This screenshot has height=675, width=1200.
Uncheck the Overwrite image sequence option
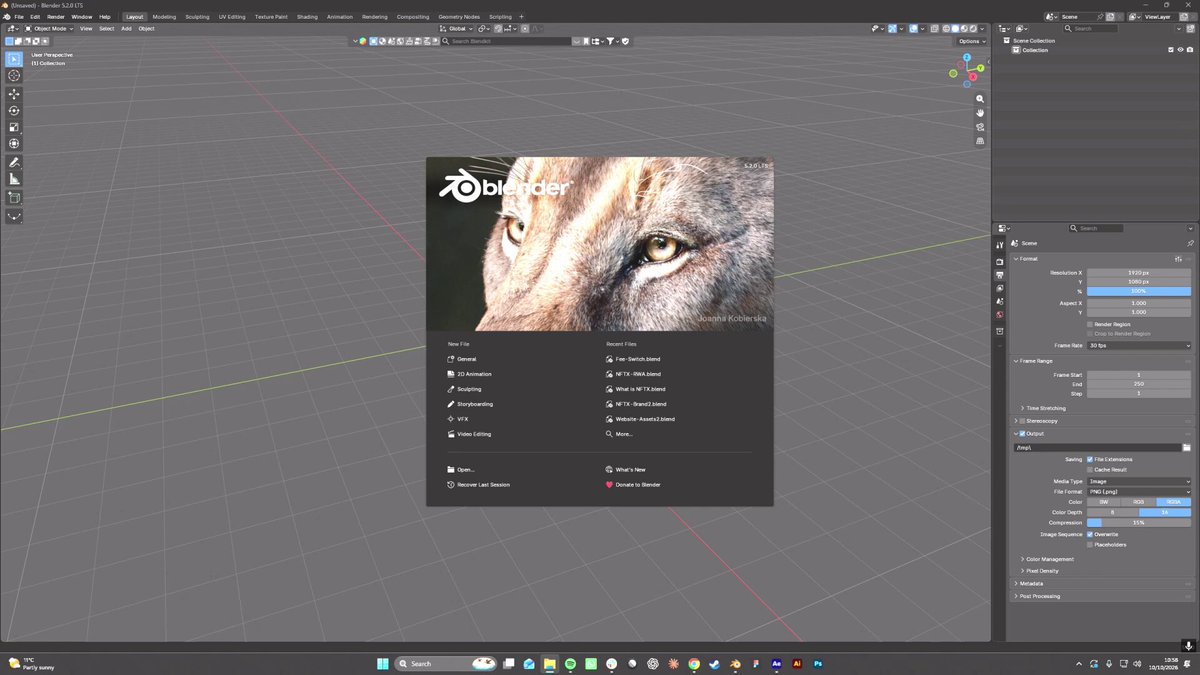point(1090,534)
